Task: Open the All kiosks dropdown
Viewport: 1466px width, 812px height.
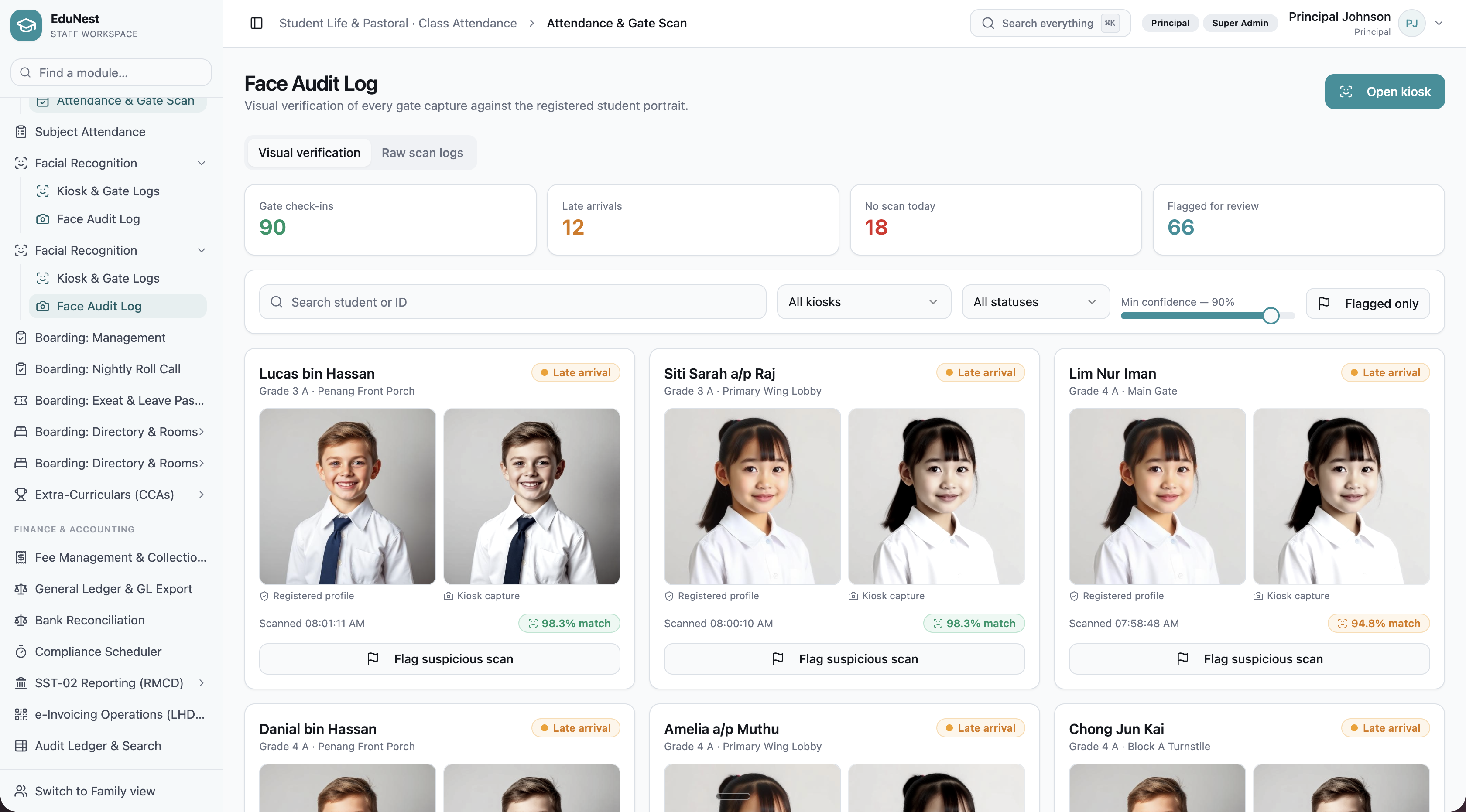Action: (x=864, y=302)
